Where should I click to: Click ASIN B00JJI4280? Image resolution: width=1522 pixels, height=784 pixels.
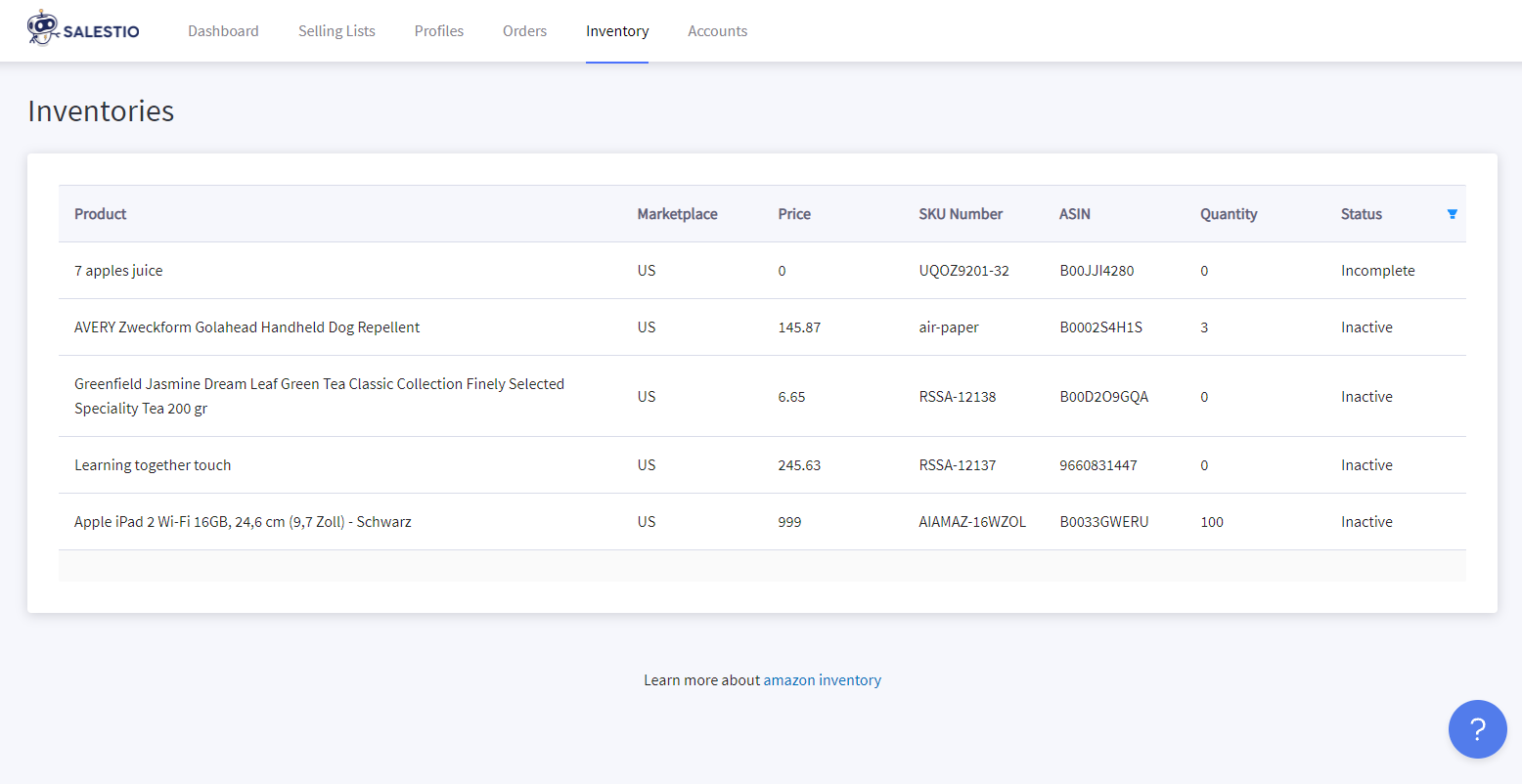1097,271
